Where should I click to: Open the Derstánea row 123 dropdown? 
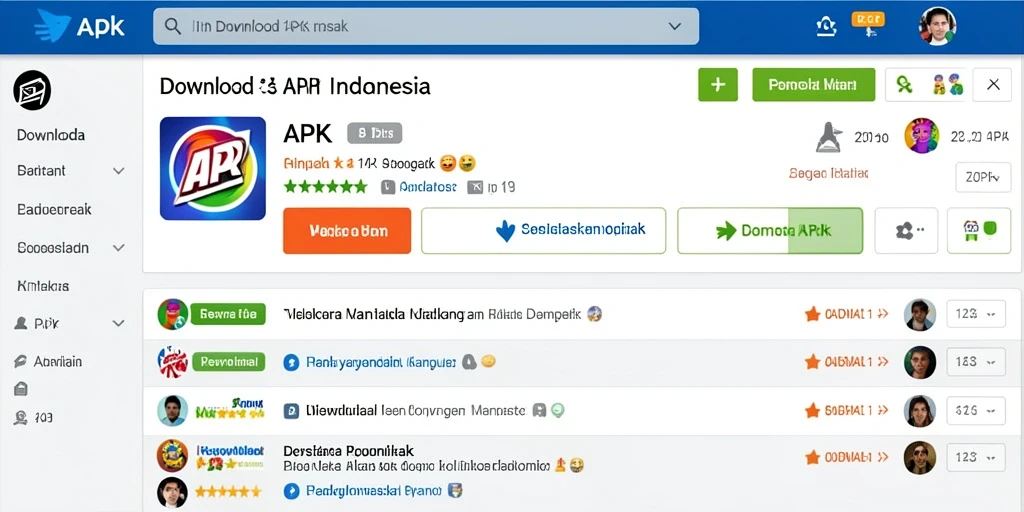[976, 457]
